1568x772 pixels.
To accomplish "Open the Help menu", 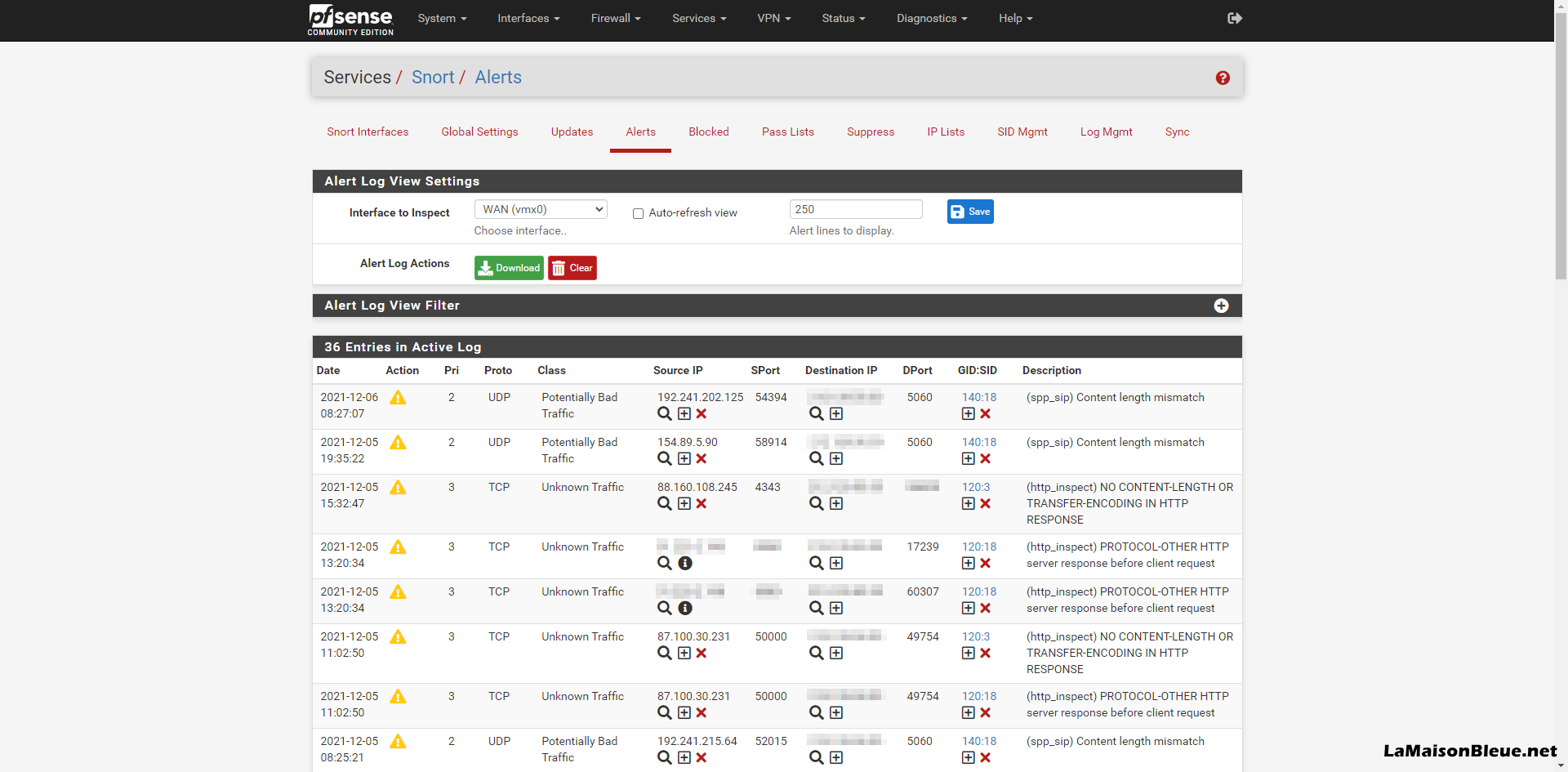I will pos(1015,18).
